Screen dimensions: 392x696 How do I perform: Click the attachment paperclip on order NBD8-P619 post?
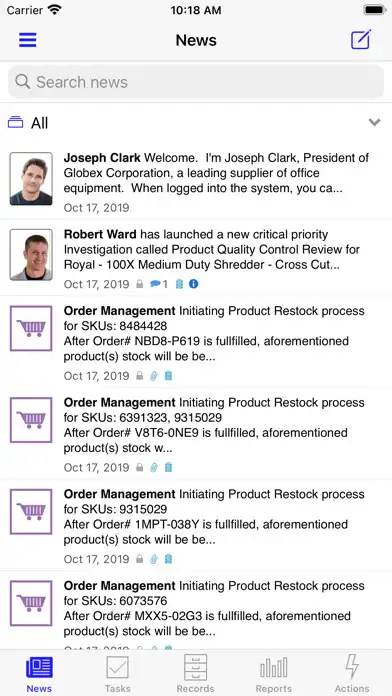(x=154, y=376)
